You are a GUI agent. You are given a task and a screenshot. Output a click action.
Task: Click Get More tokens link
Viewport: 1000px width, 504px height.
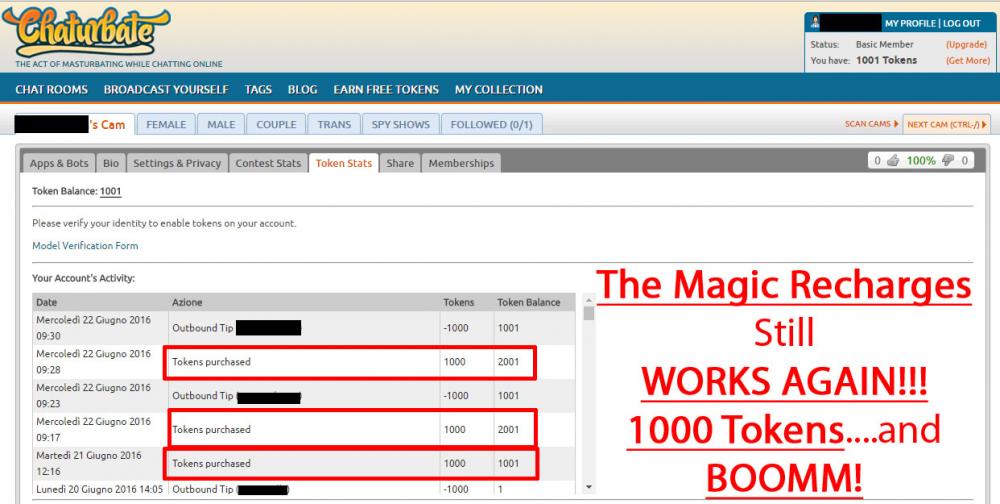pos(967,61)
